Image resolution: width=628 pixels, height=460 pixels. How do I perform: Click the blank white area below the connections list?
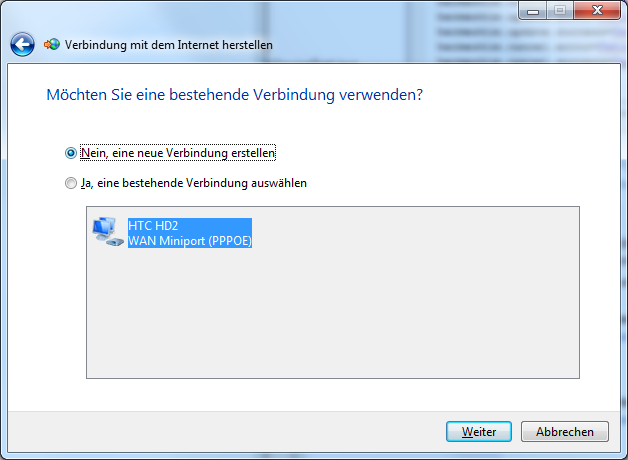[312, 394]
